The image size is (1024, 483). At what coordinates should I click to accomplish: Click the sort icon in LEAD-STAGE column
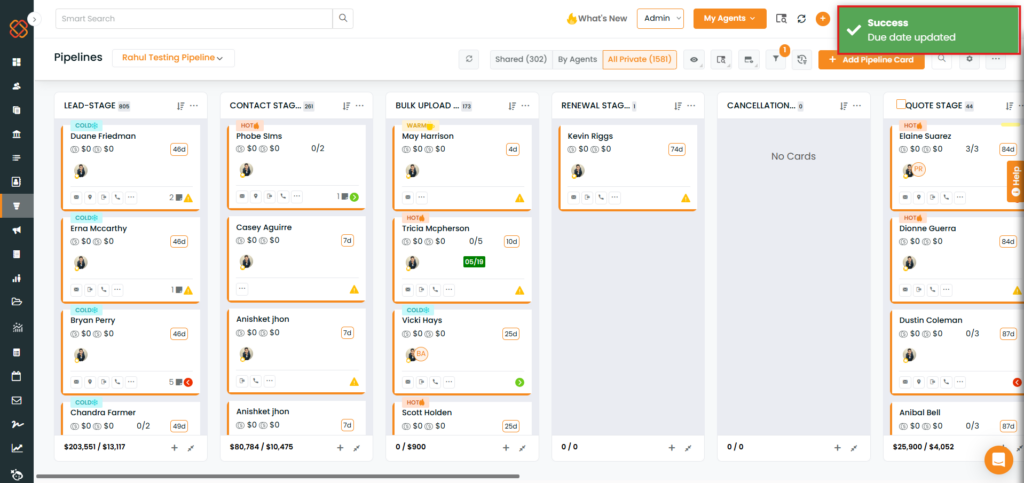(180, 105)
